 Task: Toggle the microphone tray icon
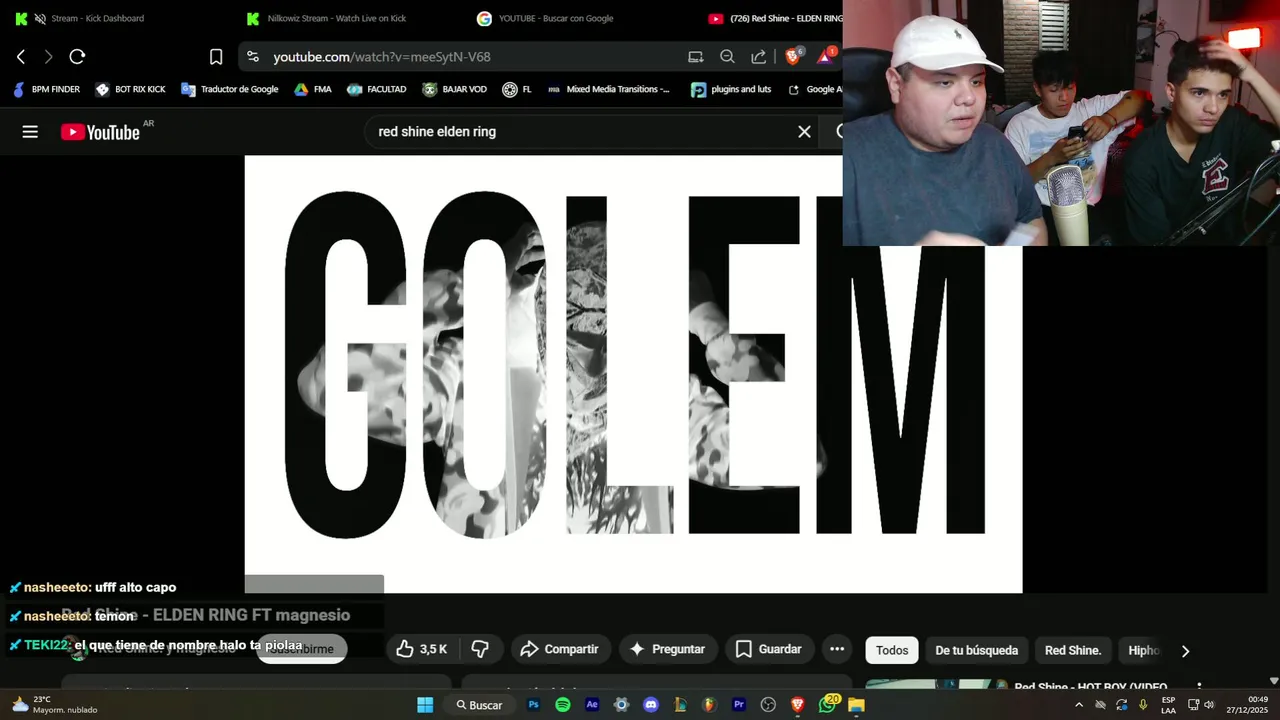(1143, 705)
